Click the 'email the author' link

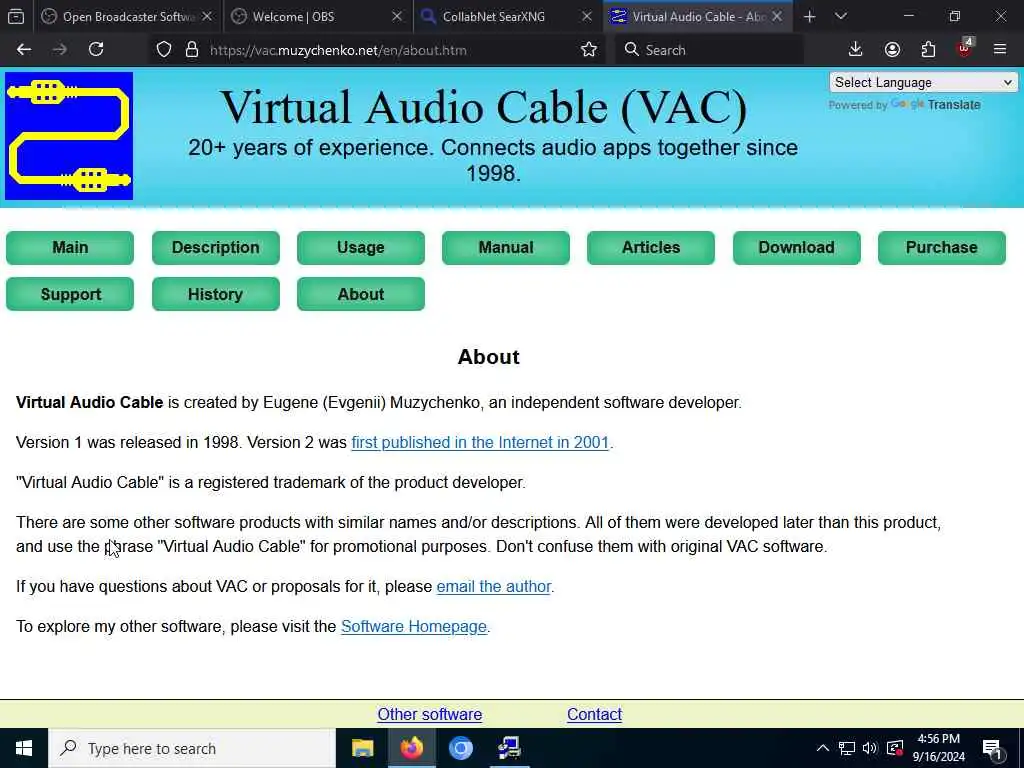(x=494, y=586)
